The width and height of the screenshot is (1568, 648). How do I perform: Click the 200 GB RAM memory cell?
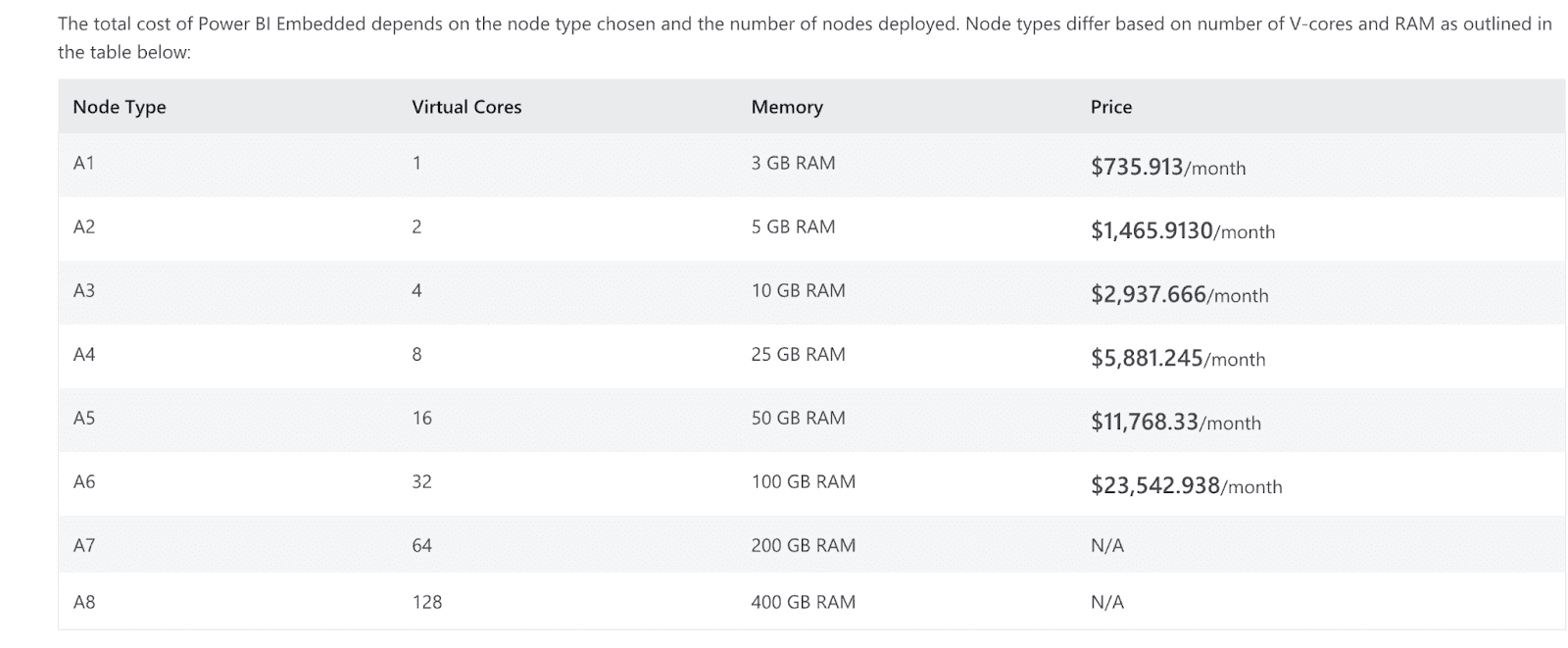click(x=803, y=545)
